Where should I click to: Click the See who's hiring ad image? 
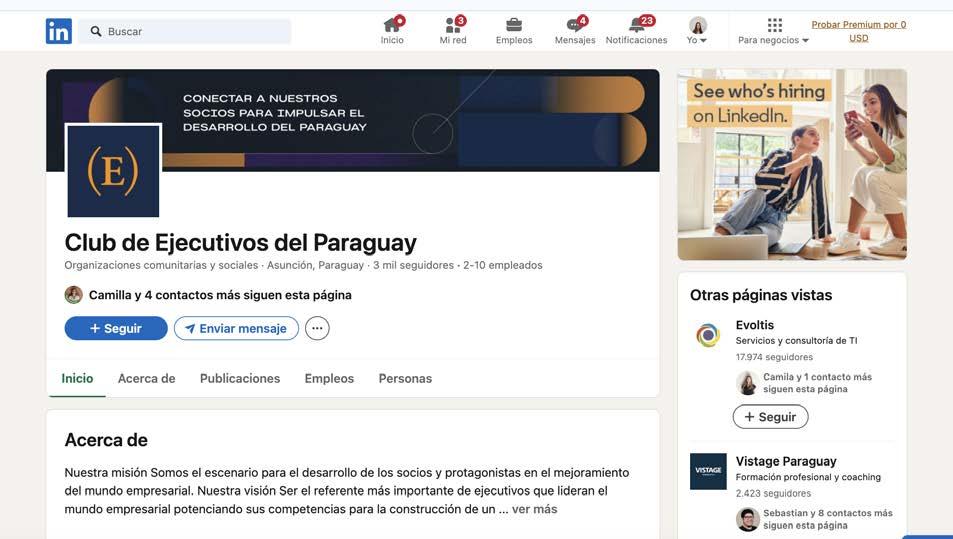tap(792, 165)
